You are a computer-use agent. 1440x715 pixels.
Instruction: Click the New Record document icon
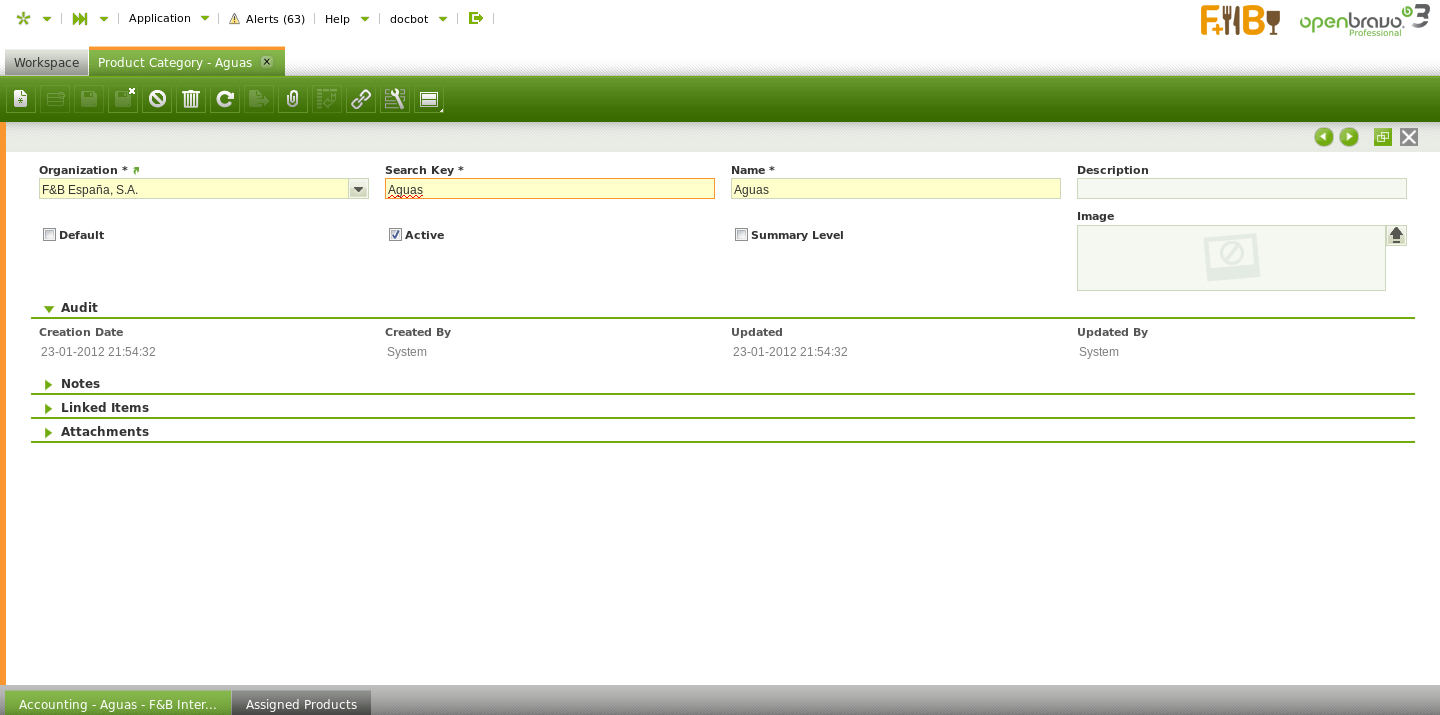tap(21, 99)
